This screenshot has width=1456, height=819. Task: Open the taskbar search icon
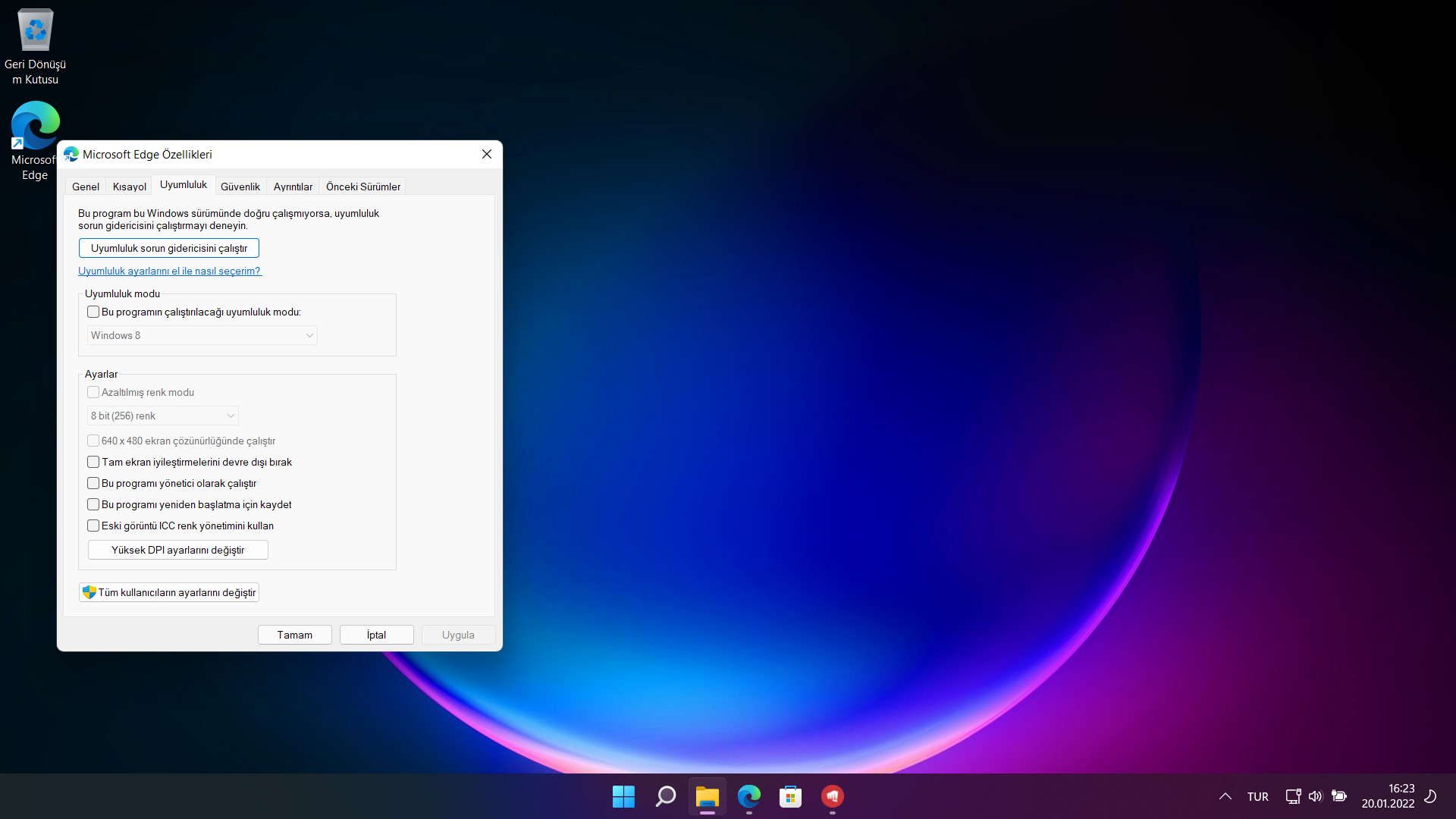[665, 796]
